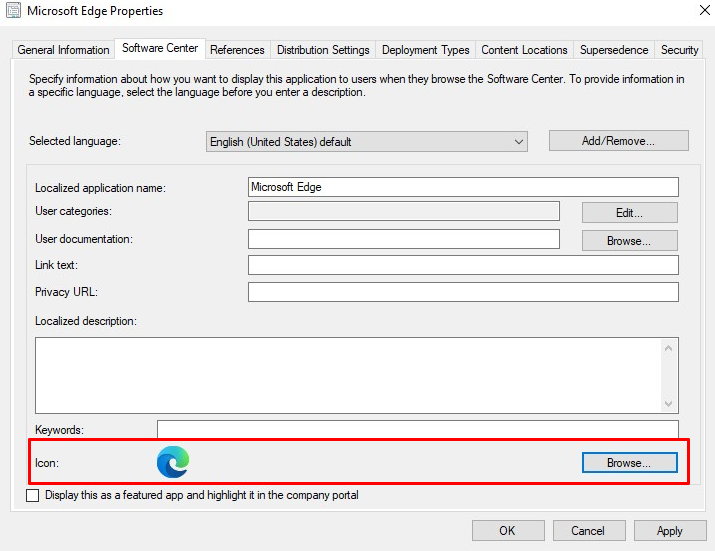The height and width of the screenshot is (551, 715).
Task: Focus the Keywords input field
Action: [418, 430]
